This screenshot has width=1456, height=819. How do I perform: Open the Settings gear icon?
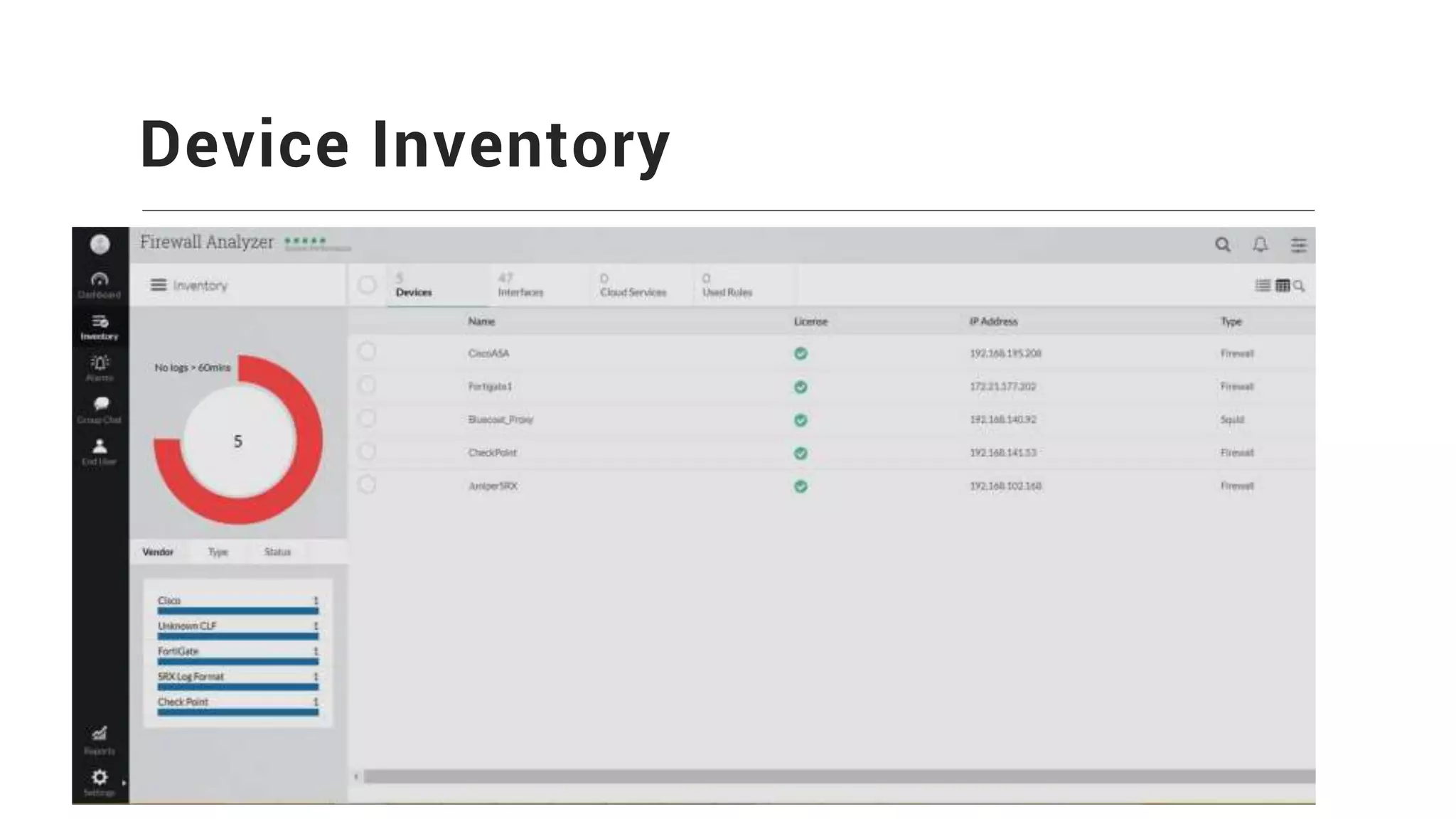[x=100, y=777]
